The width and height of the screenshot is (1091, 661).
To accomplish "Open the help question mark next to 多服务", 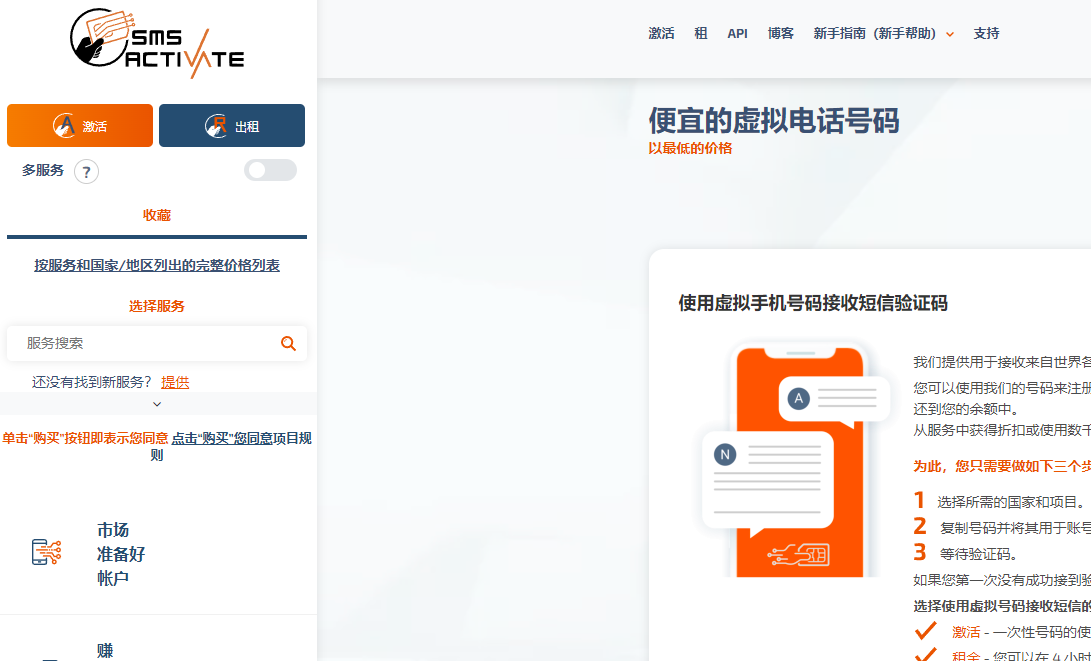I will (86, 172).
